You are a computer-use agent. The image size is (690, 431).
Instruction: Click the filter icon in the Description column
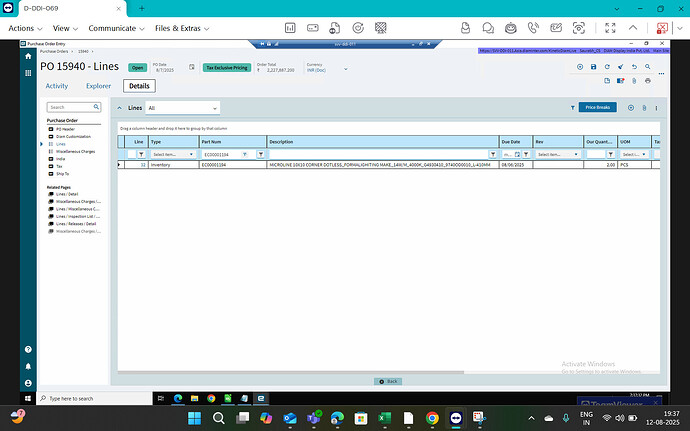tap(493, 155)
